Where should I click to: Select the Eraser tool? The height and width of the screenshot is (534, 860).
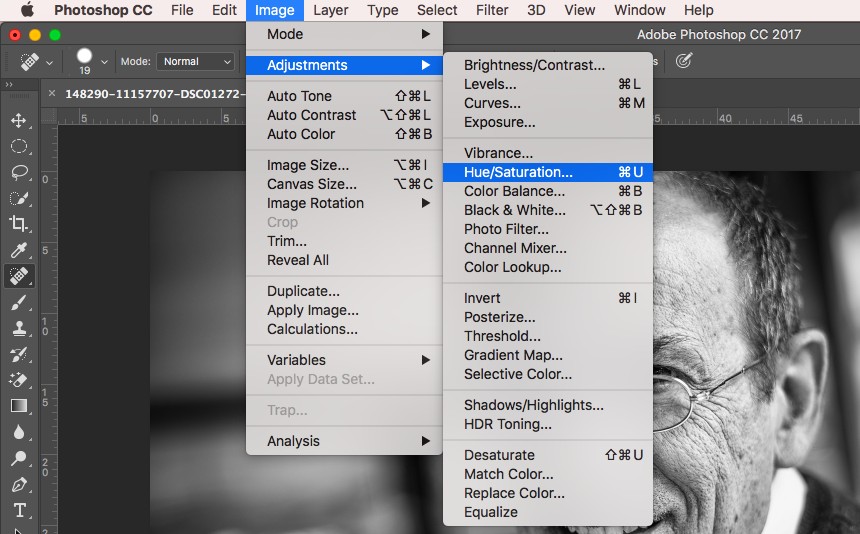(19, 379)
